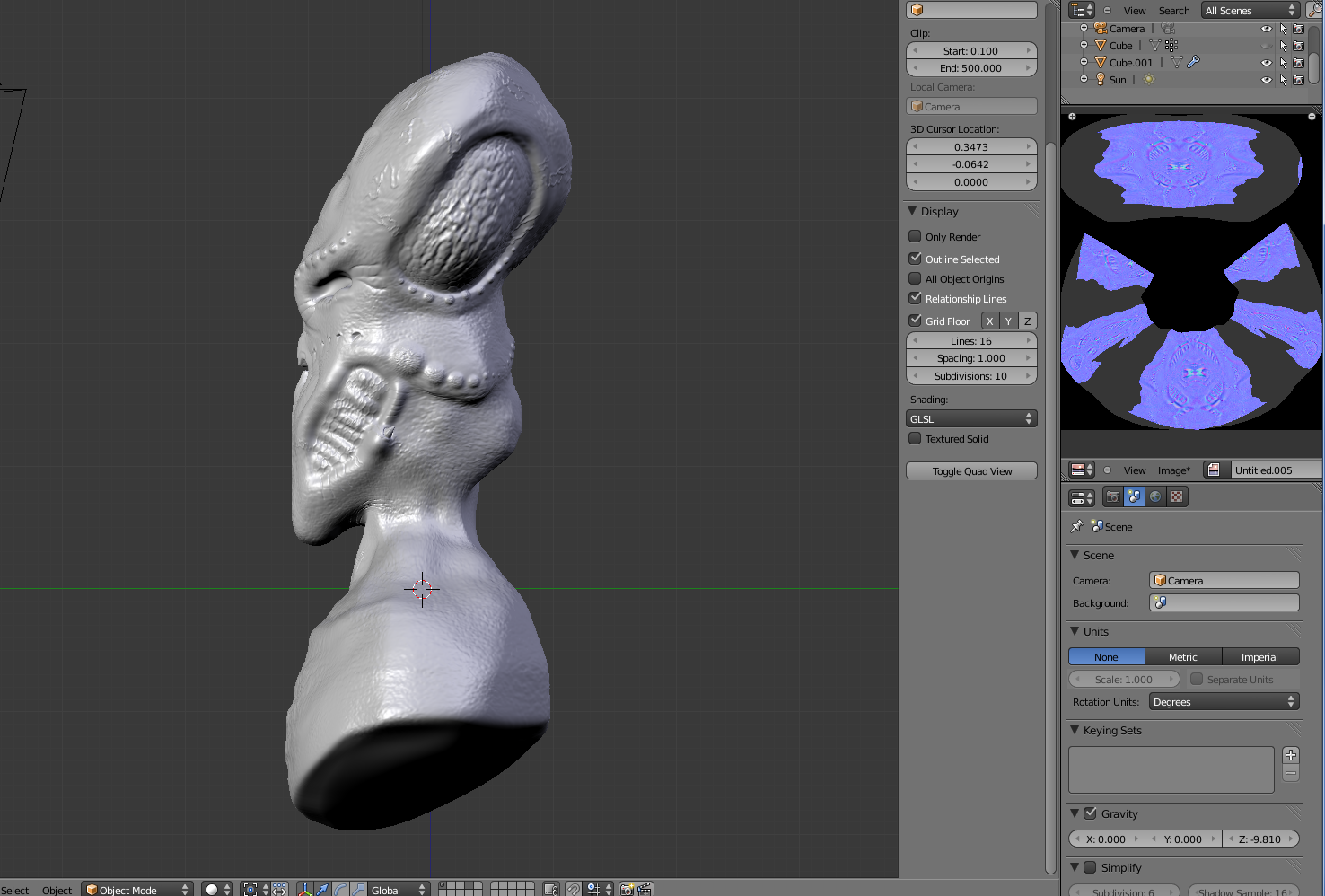Hide Sun with its eye icon
This screenshot has height=896, width=1325.
tap(1267, 80)
